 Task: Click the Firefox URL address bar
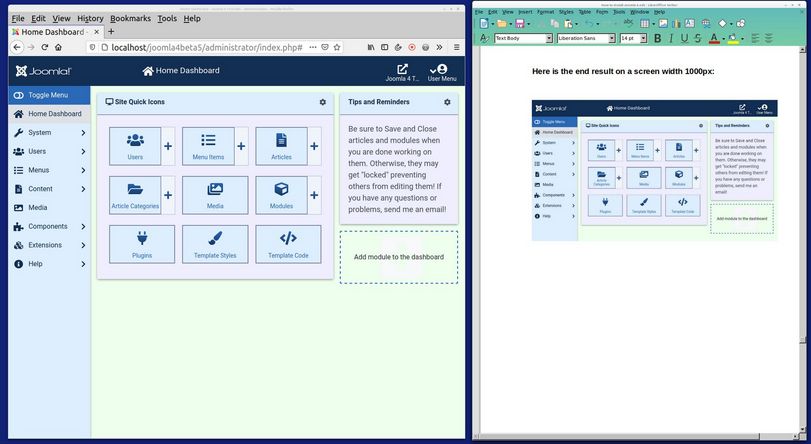(x=210, y=47)
